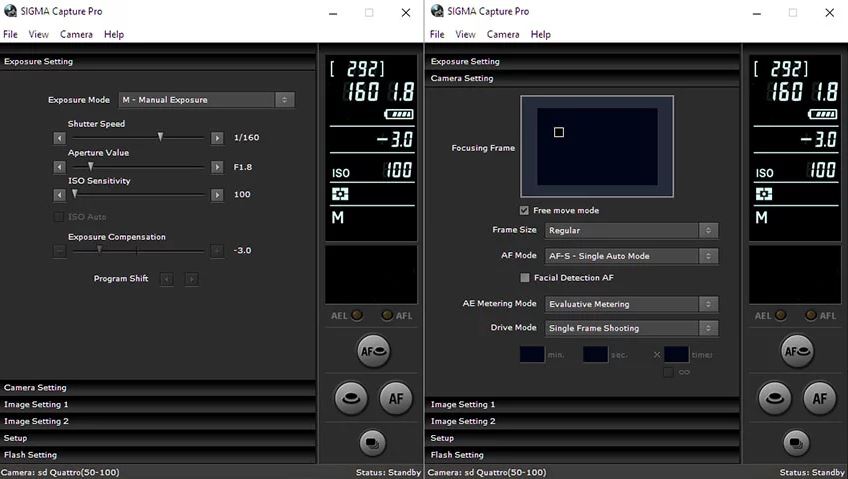Expand Image Setting 1 in left window
The height and width of the screenshot is (479, 848).
pyautogui.click(x=158, y=404)
